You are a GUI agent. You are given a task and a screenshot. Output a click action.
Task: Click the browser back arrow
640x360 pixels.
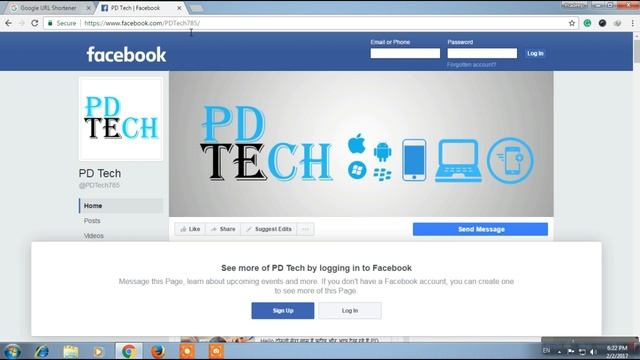click(8, 23)
